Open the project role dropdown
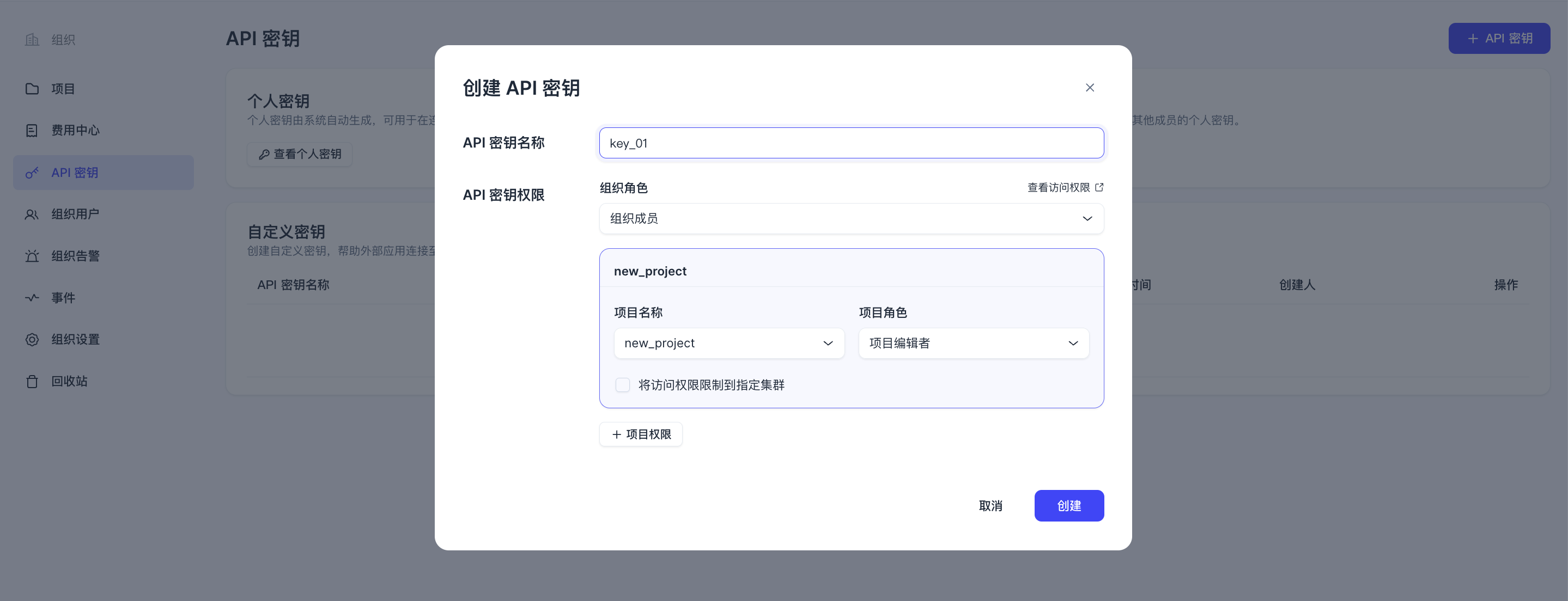The width and height of the screenshot is (1568, 601). click(x=973, y=343)
